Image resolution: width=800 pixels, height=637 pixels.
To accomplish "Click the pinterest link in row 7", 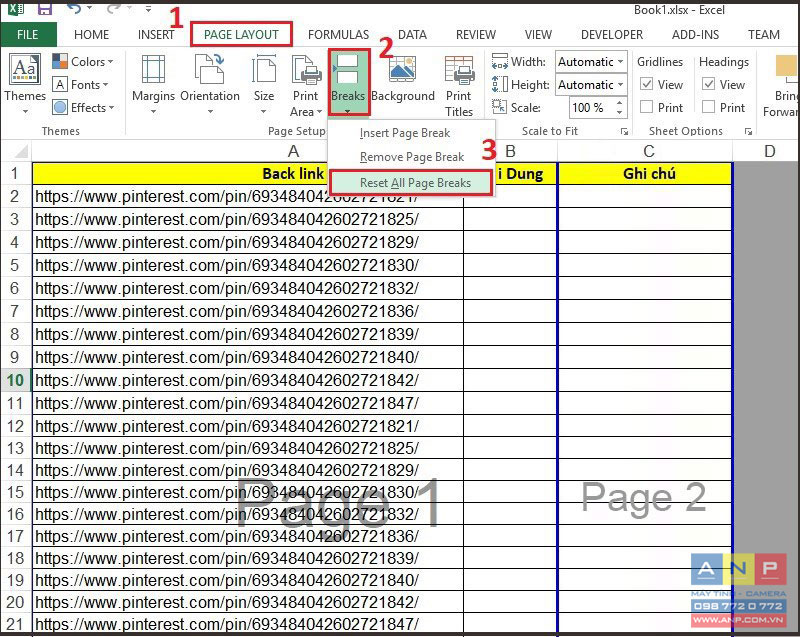I will [x=227, y=311].
